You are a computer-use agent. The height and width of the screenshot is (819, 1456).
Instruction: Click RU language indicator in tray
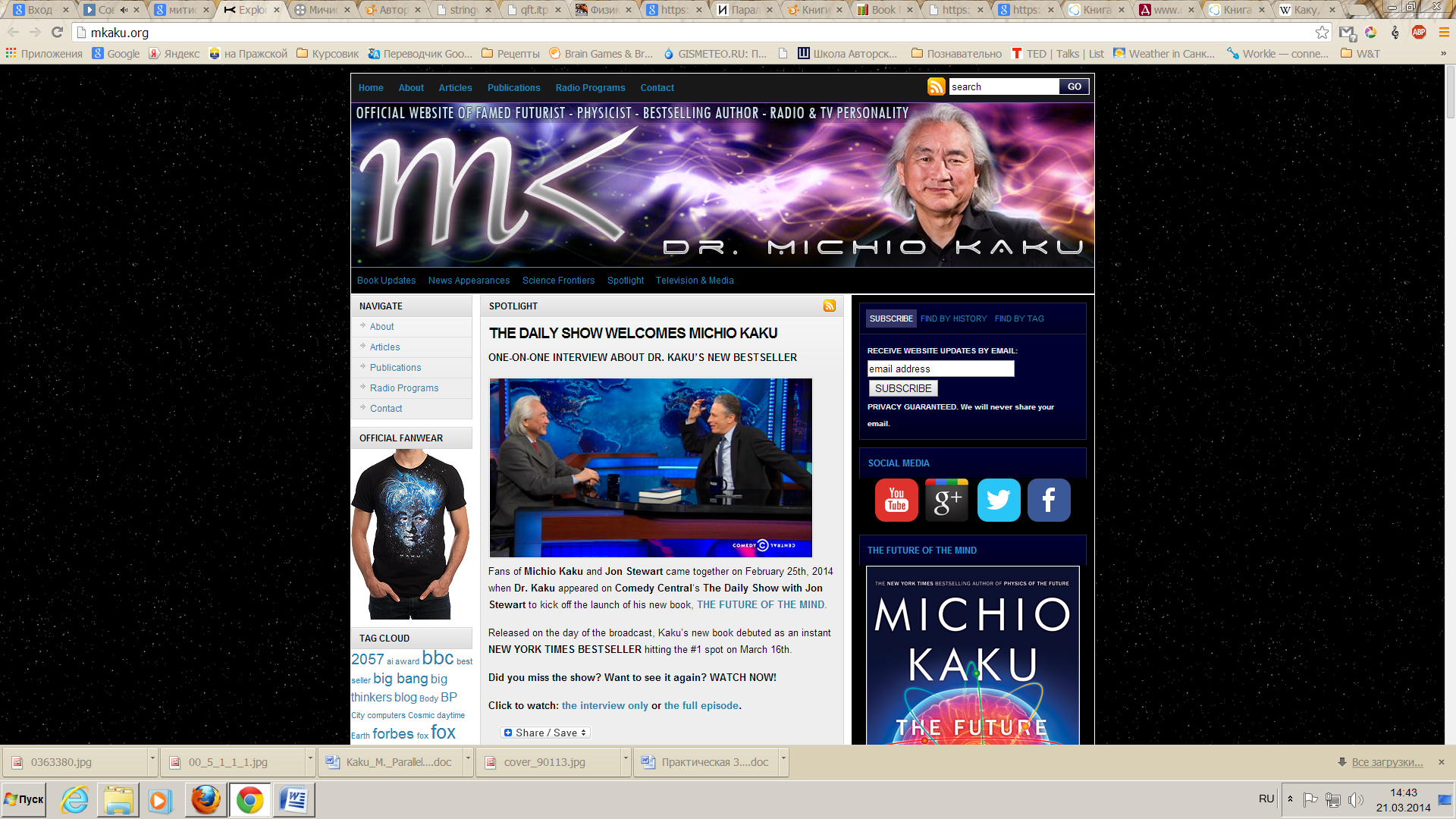pos(1266,799)
